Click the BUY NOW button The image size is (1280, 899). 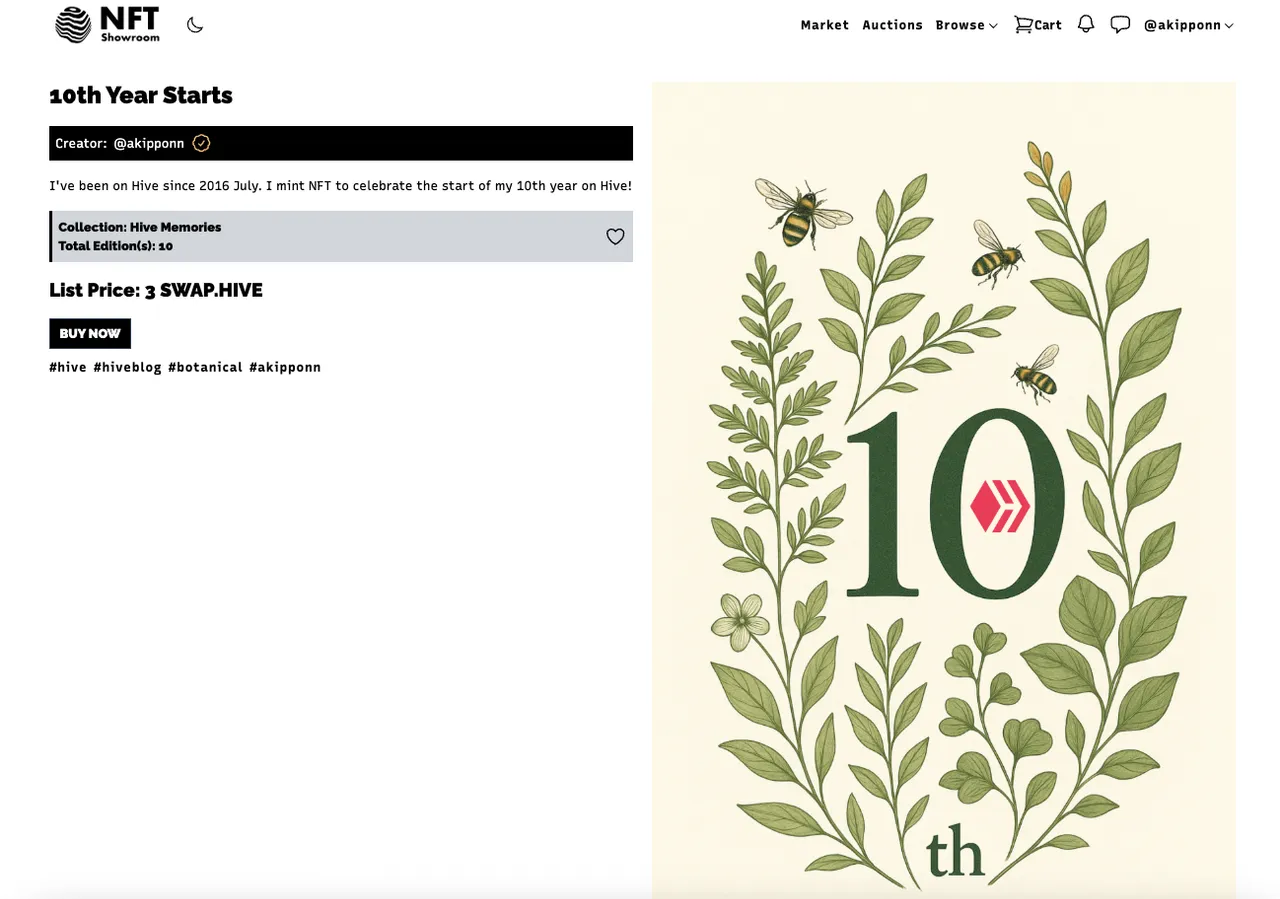(x=90, y=333)
